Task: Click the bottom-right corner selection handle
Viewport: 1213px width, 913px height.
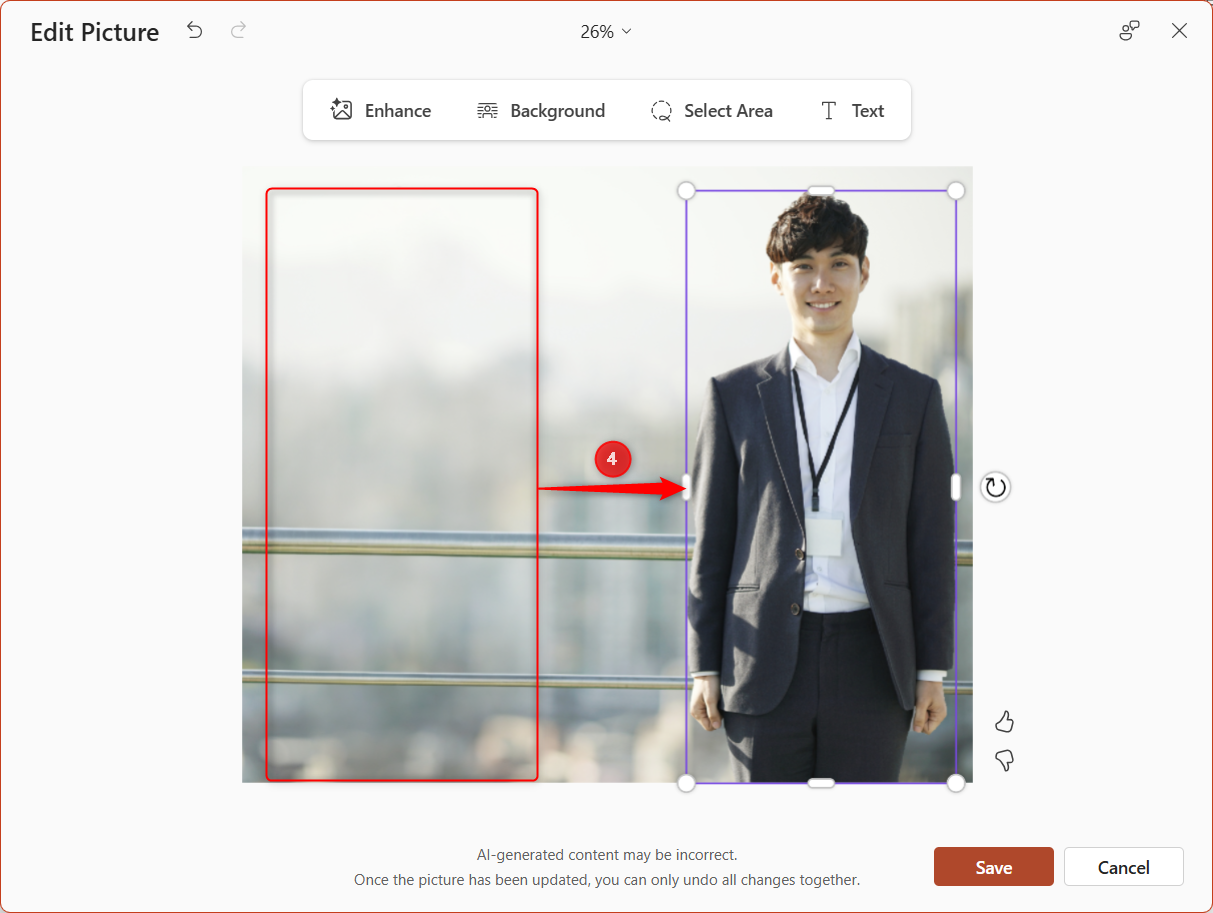Action: point(956,783)
